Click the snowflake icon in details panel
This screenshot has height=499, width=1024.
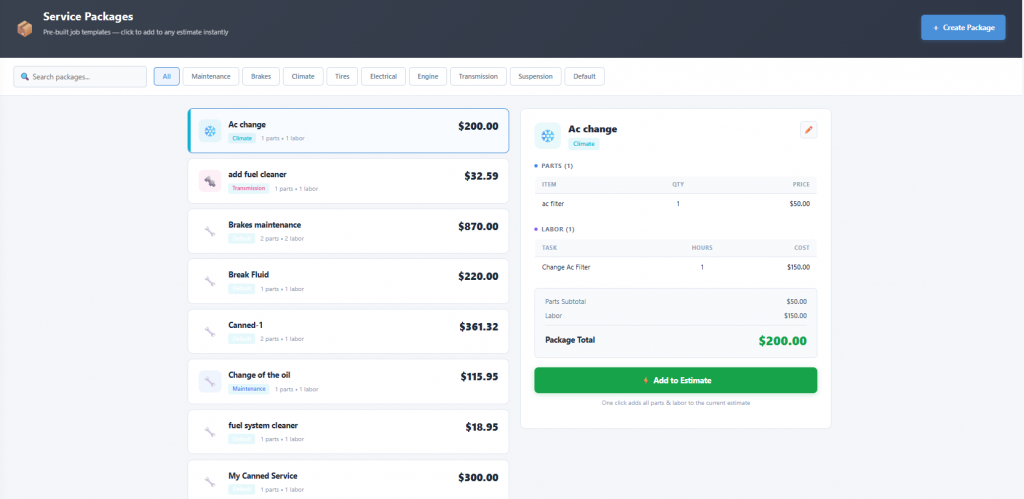[x=547, y=135]
